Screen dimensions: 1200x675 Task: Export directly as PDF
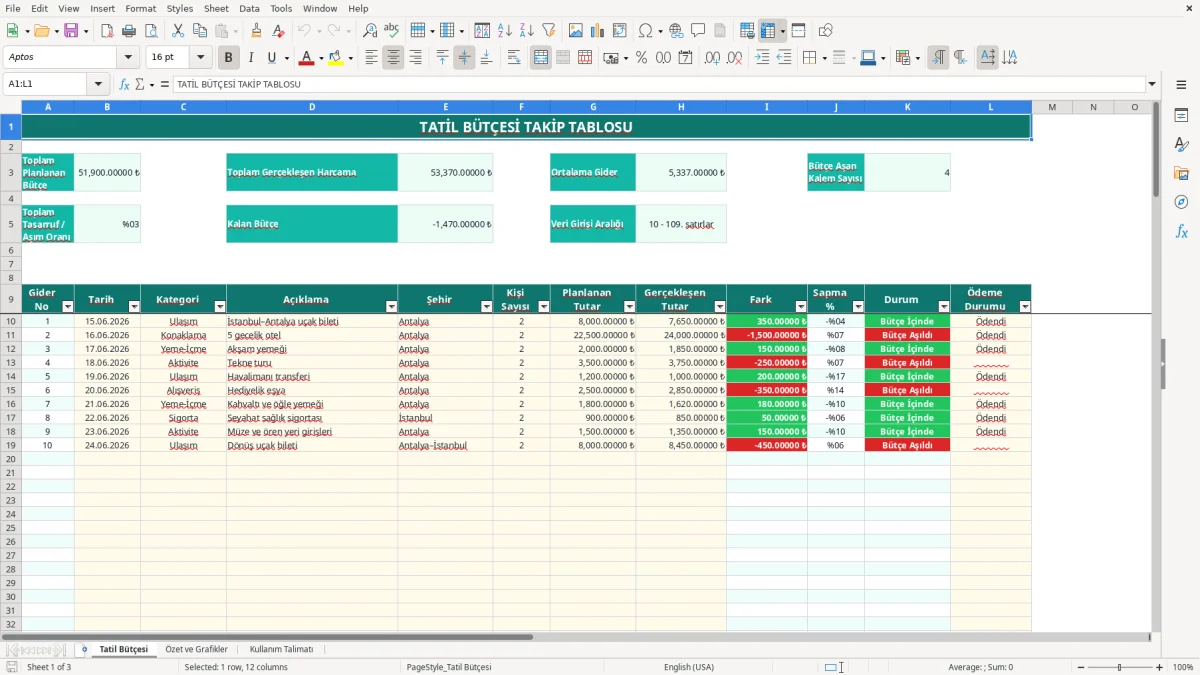106,31
